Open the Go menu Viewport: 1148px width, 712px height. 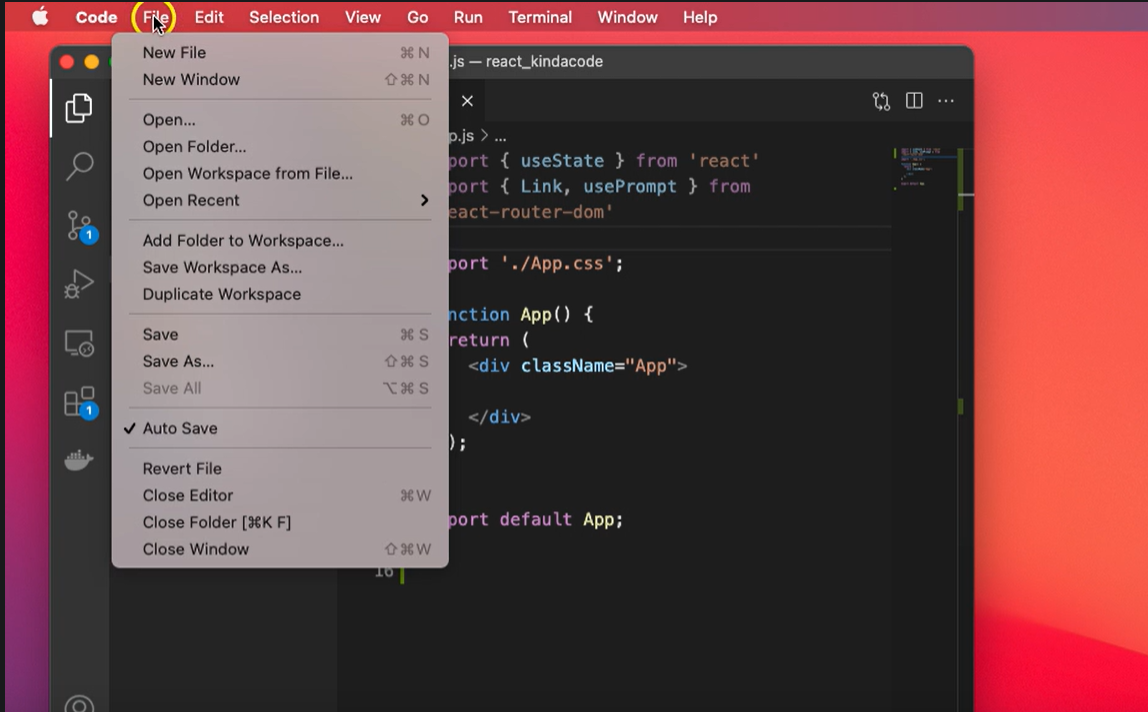tap(417, 17)
